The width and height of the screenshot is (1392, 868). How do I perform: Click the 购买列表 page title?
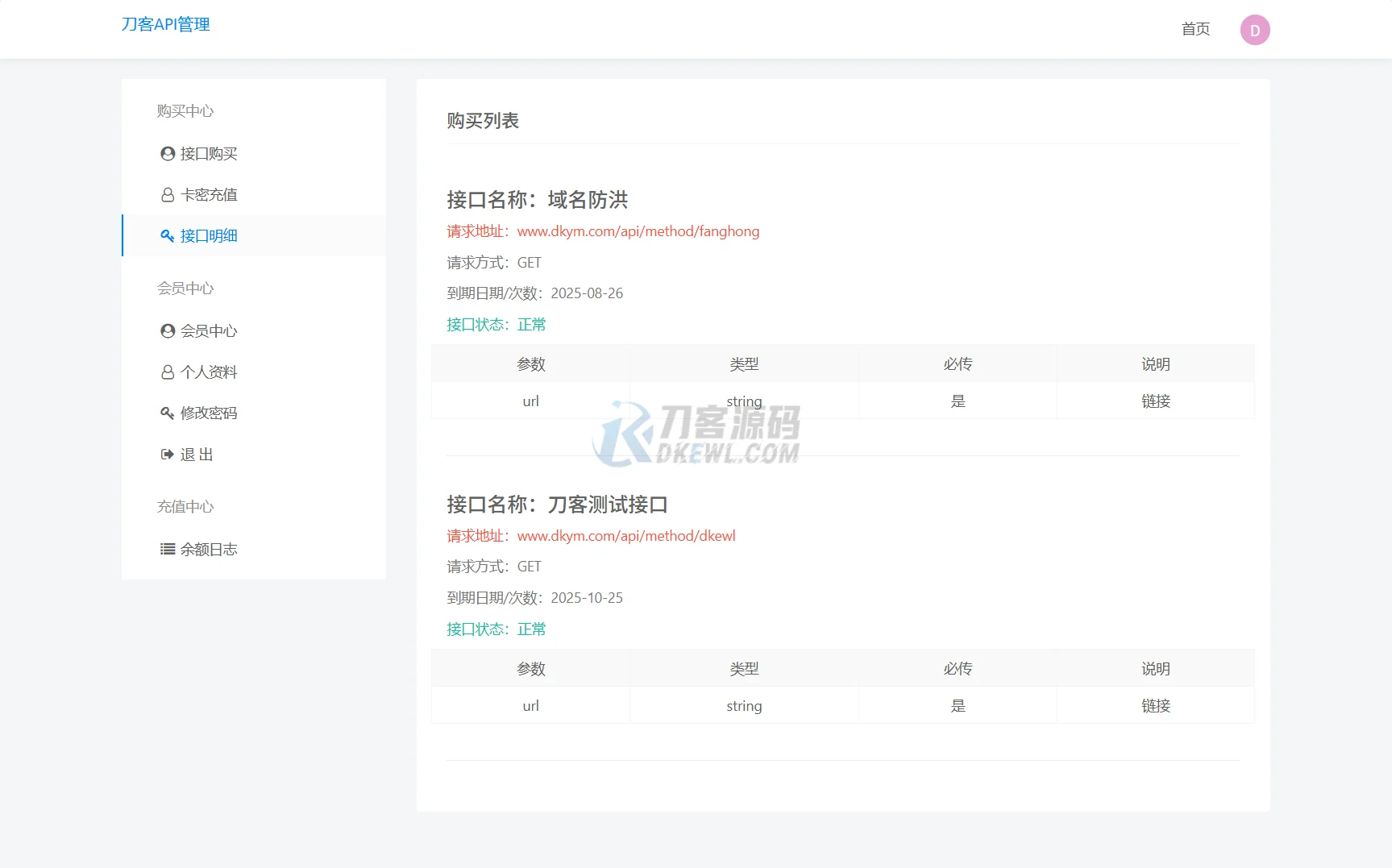click(x=482, y=121)
